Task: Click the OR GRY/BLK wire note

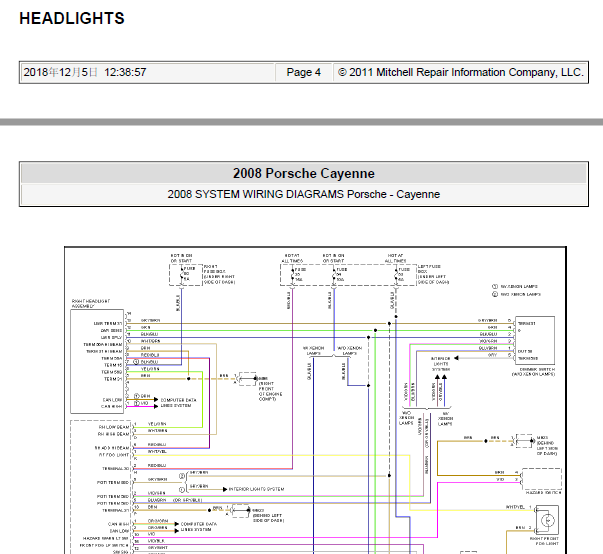Action: 187,500
